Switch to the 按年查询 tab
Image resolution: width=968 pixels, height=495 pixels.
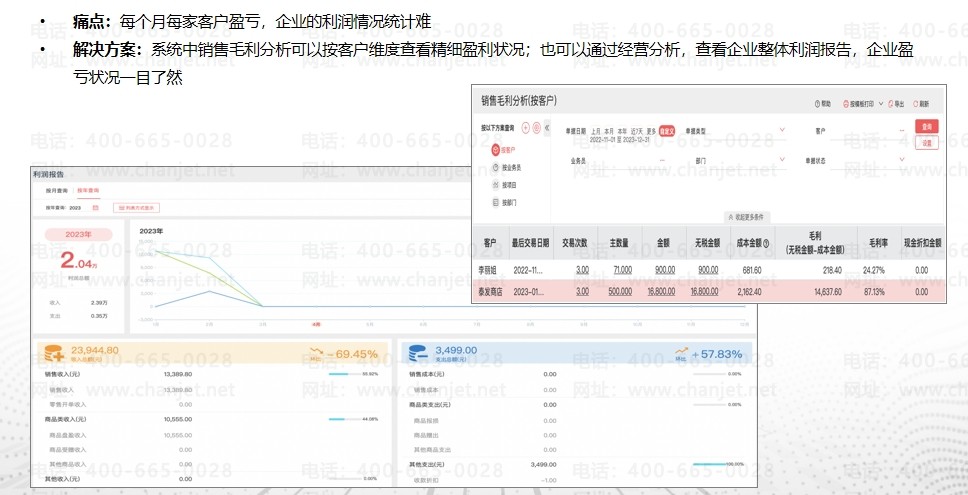click(87, 190)
